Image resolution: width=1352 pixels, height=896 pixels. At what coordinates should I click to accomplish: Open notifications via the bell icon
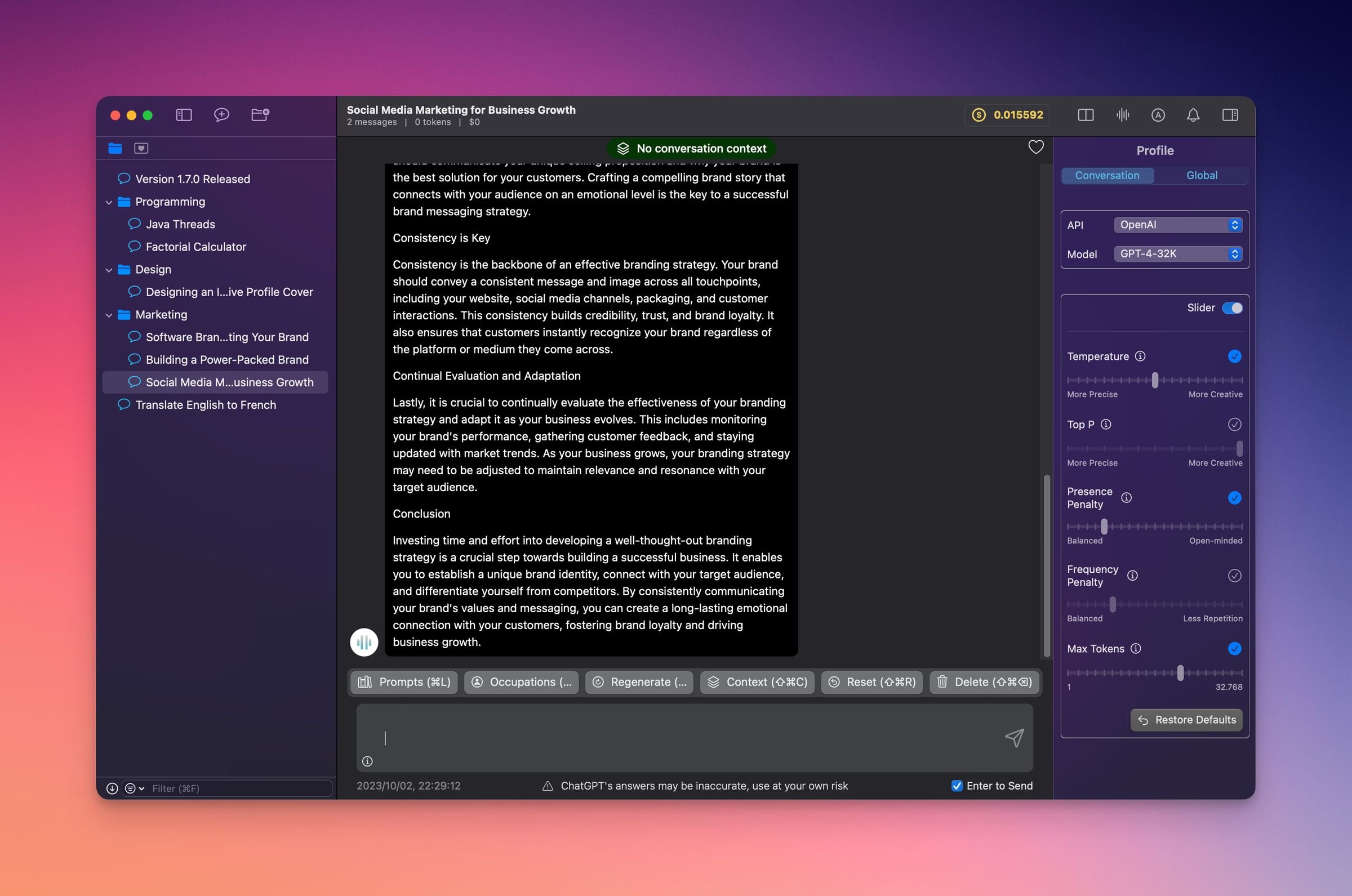[x=1193, y=115]
